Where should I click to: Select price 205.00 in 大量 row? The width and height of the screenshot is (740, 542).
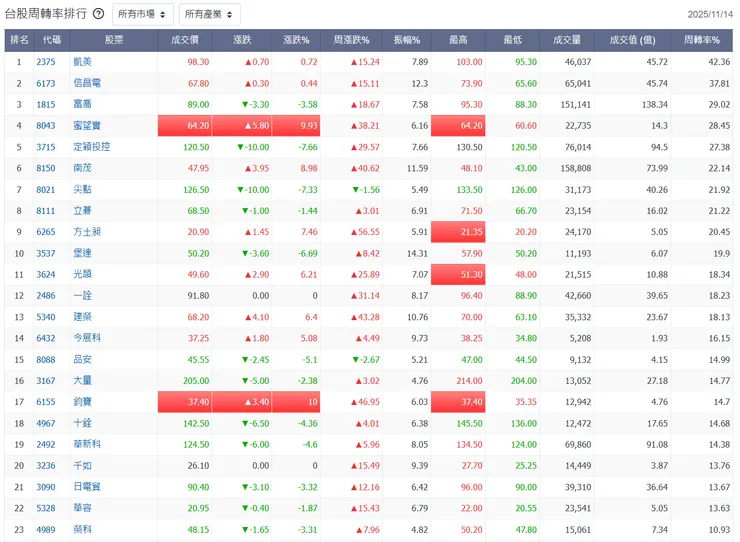tap(196, 381)
